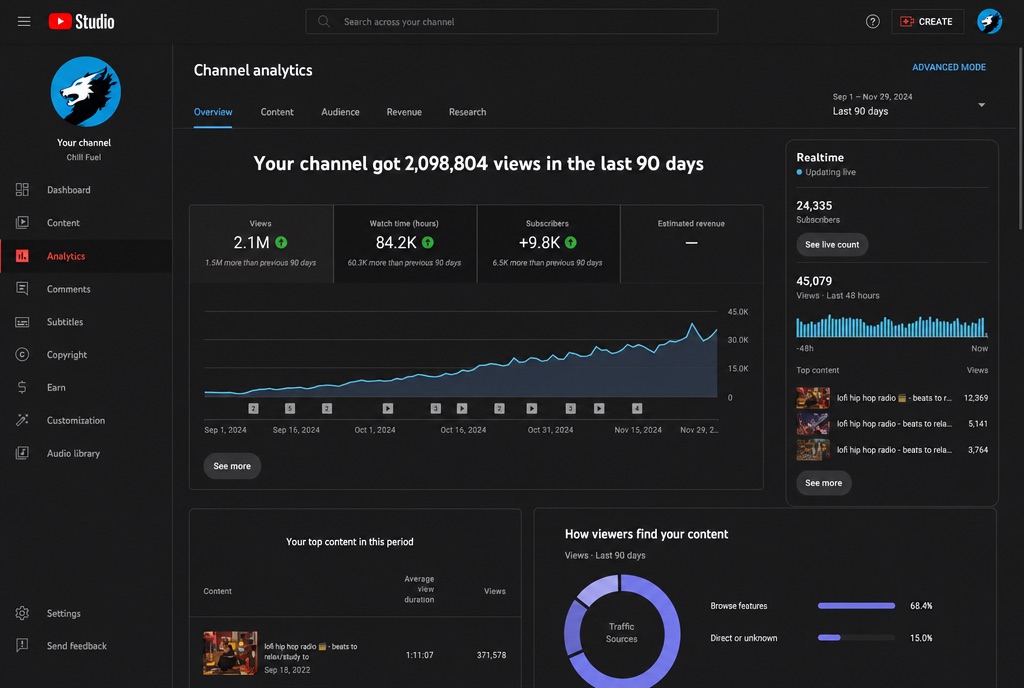Click the Direct or unknown percentage bar
This screenshot has height=688, width=1024.
point(856,638)
